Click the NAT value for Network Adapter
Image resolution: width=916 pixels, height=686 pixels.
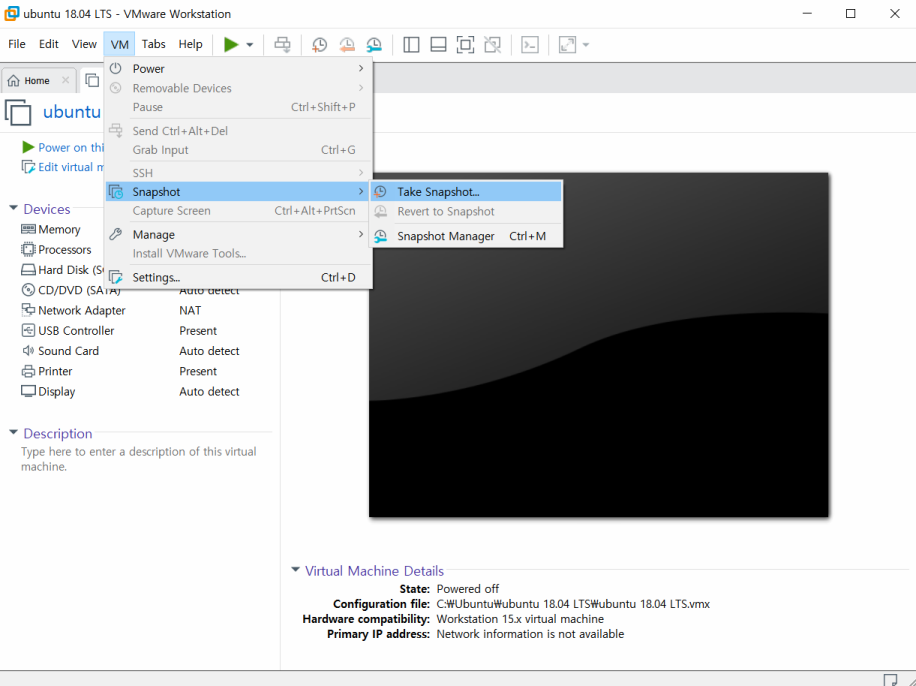tap(190, 310)
